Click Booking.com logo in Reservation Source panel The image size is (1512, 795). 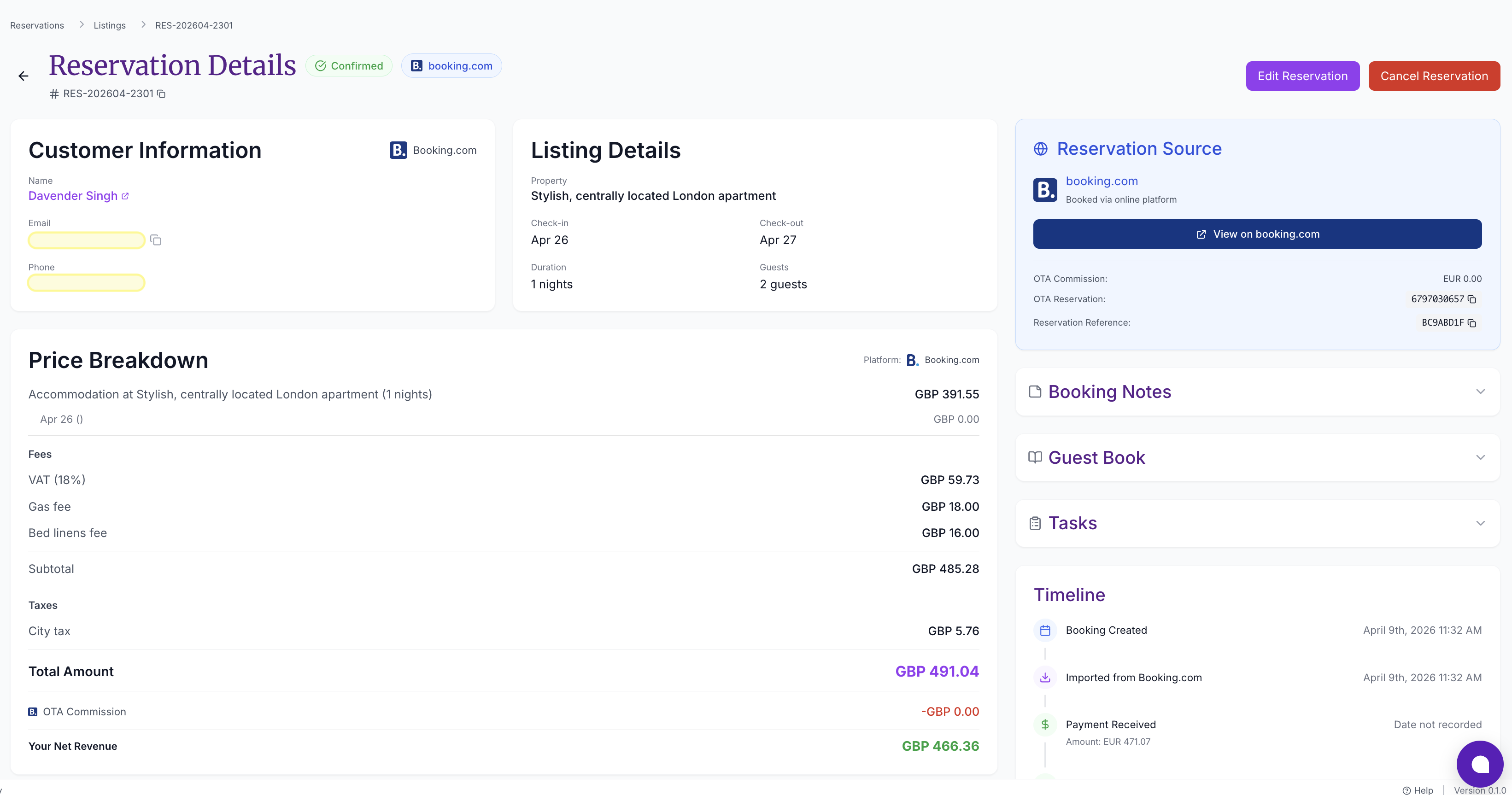1045,189
